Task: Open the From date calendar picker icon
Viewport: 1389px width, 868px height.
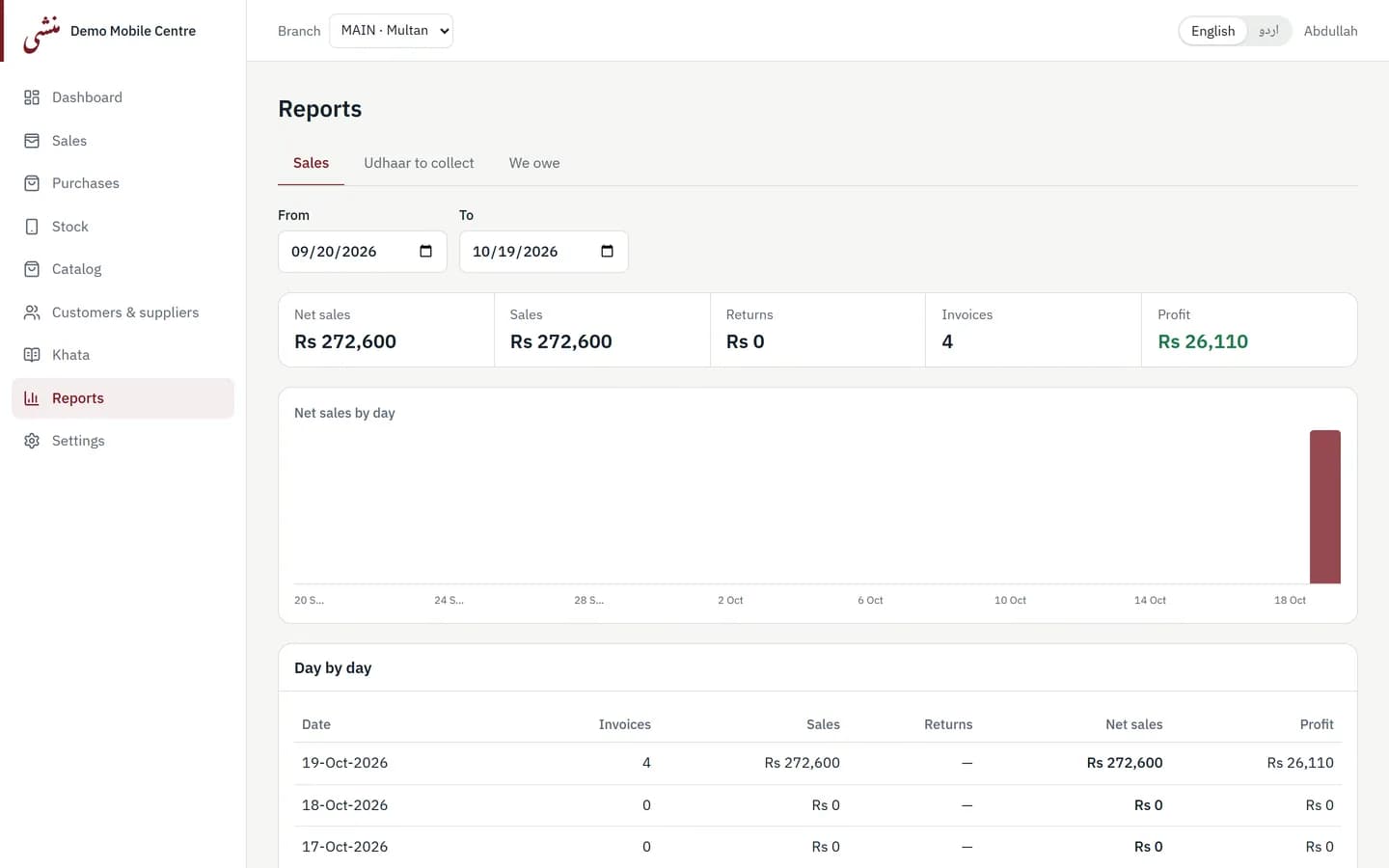Action: click(x=425, y=252)
